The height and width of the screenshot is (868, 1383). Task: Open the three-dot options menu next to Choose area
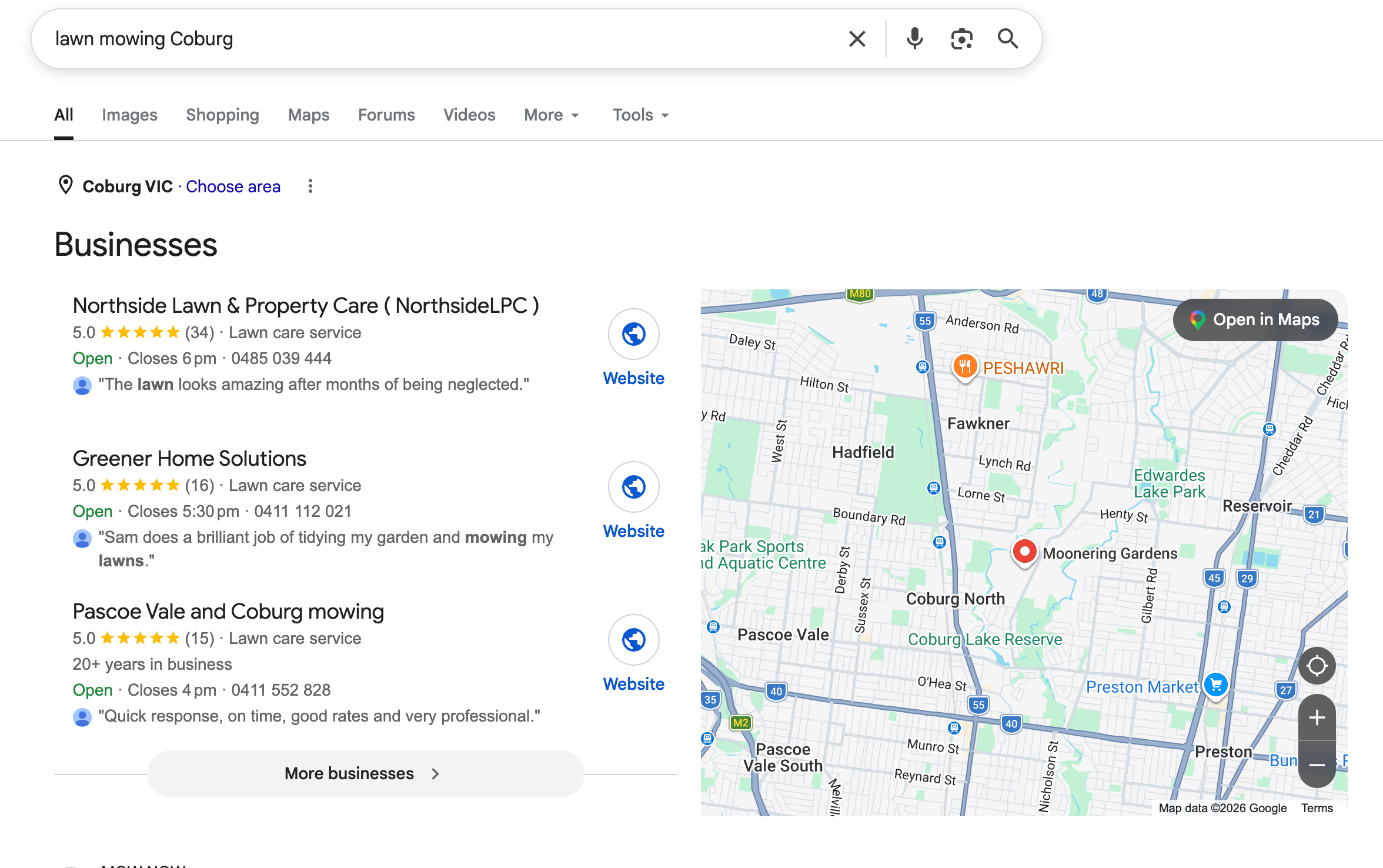(310, 186)
